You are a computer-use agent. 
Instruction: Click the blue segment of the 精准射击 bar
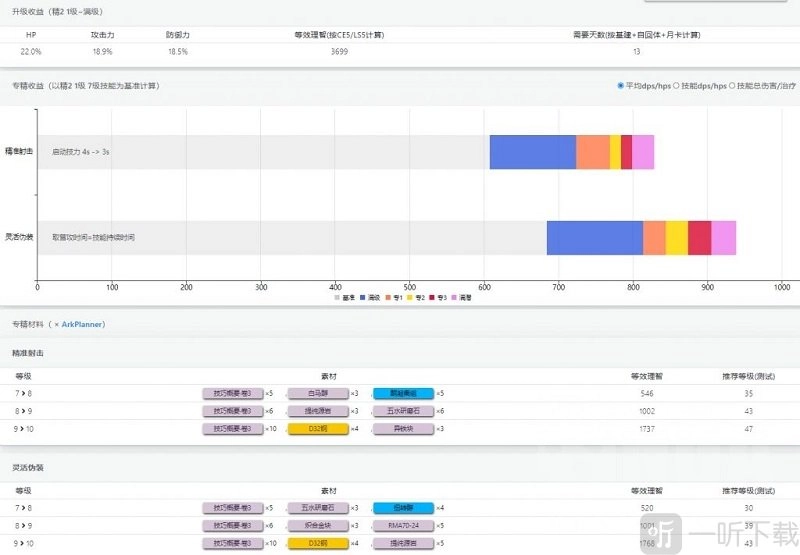click(x=532, y=152)
